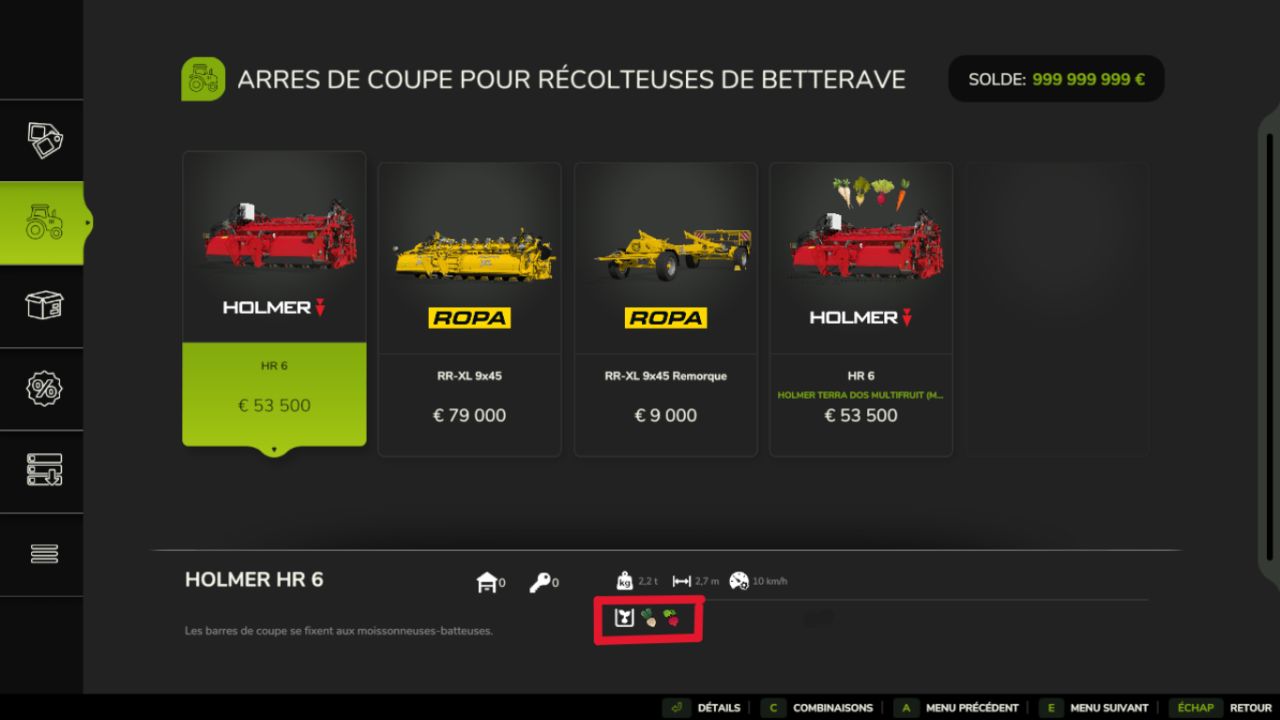Select the Ropa RR-XL 9x45 card
The width and height of the screenshot is (1280, 720).
[469, 309]
